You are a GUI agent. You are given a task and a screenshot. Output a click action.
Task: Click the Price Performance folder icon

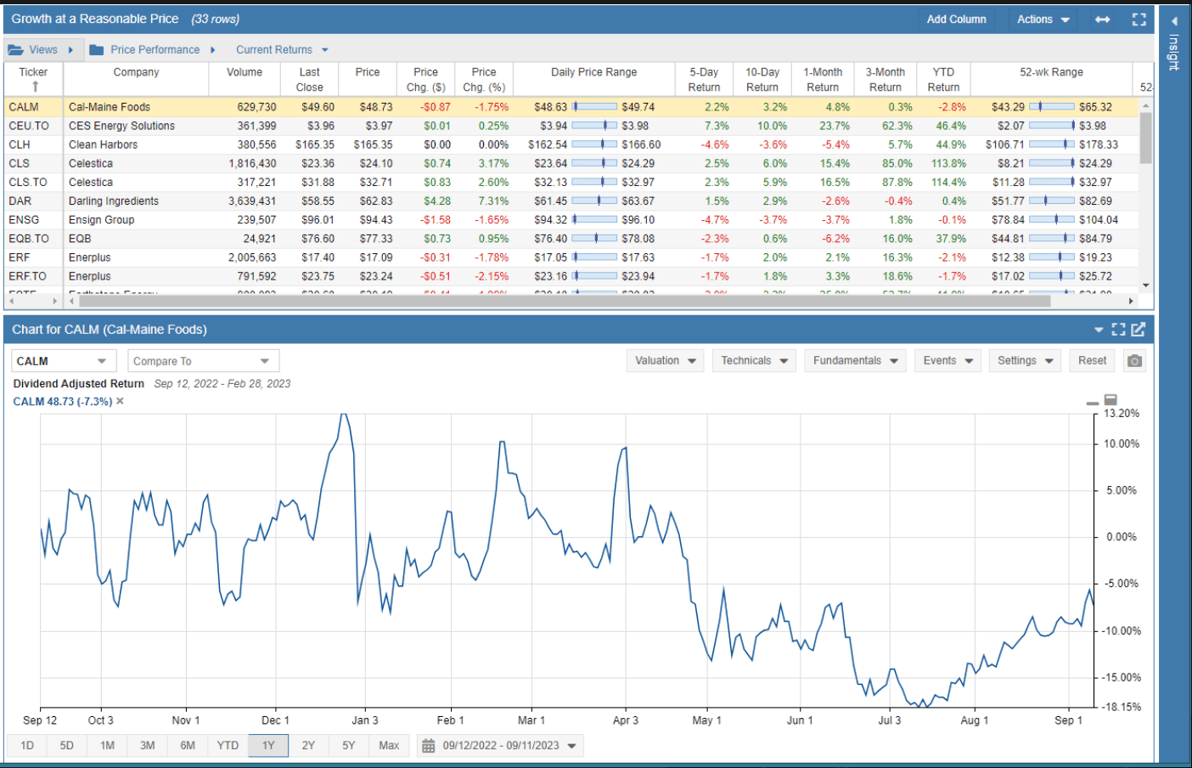97,50
